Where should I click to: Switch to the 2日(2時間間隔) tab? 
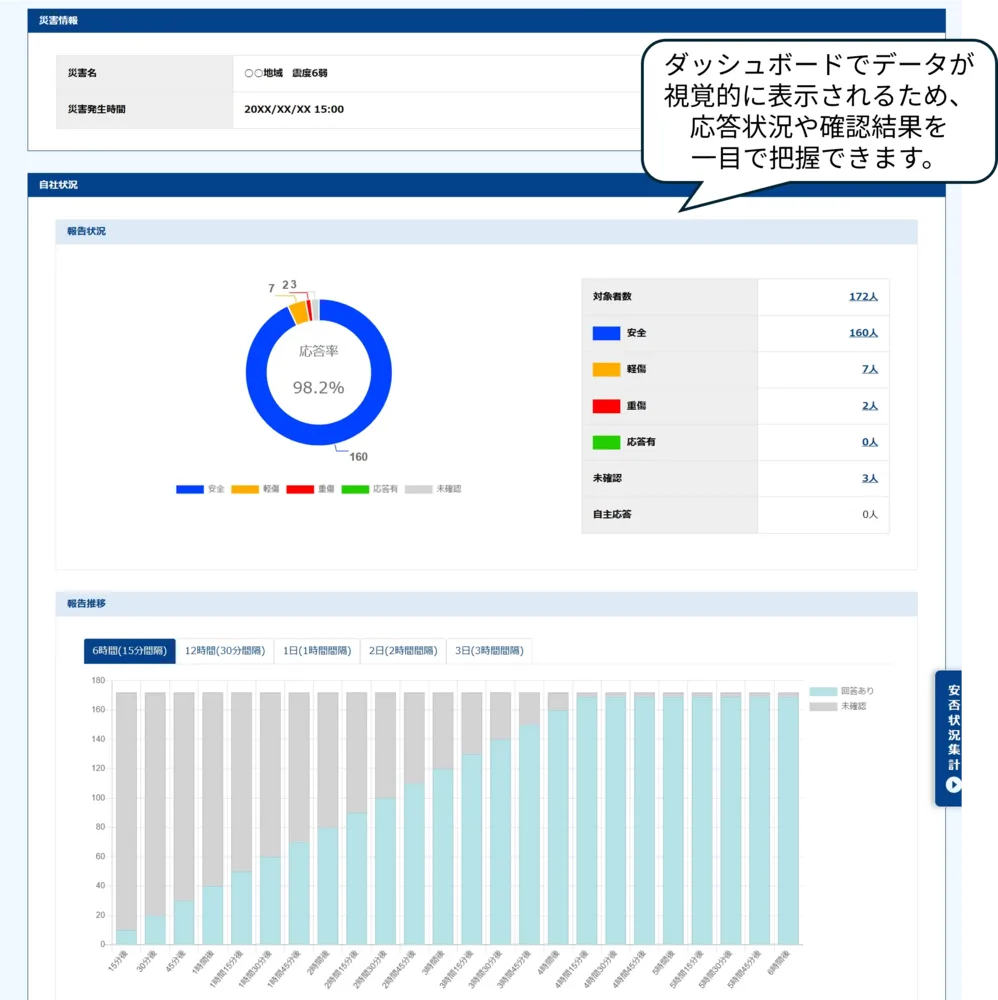[x=403, y=651]
